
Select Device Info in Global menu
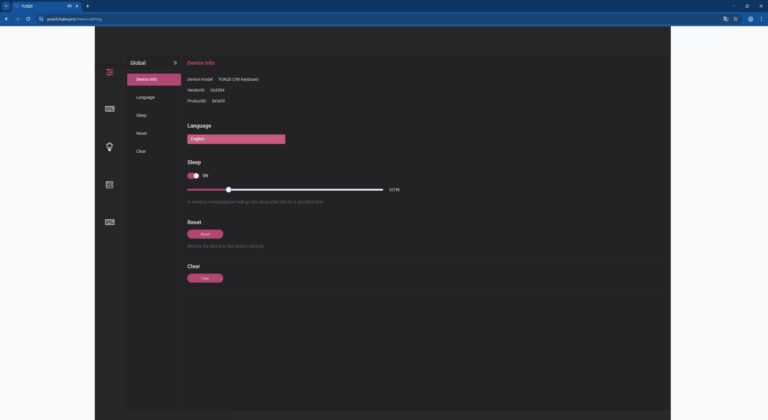[154, 79]
